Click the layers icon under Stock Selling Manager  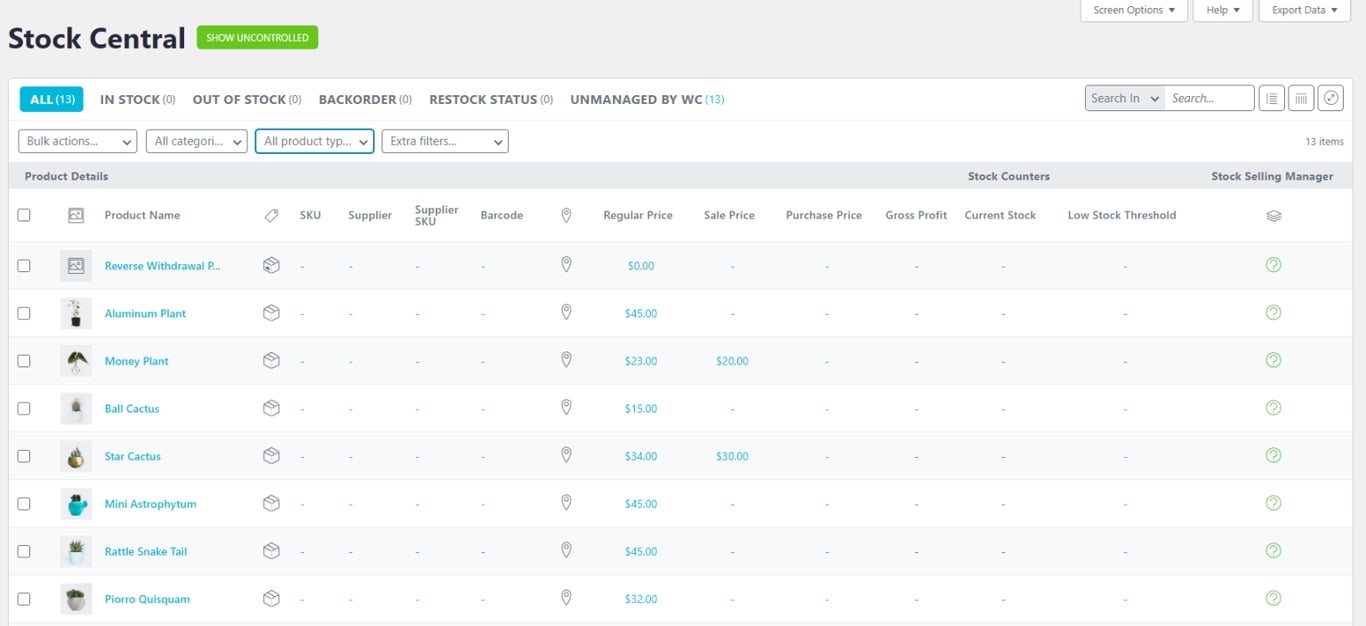point(1273,216)
